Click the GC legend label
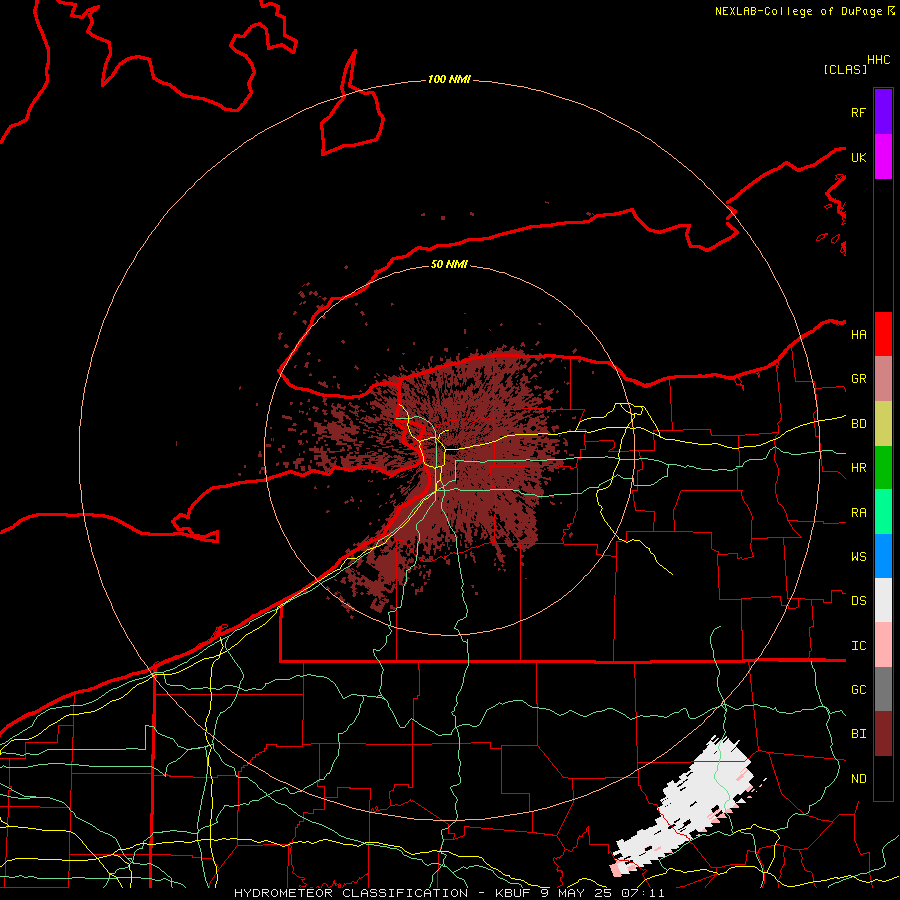Image resolution: width=900 pixels, height=900 pixels. click(858, 690)
